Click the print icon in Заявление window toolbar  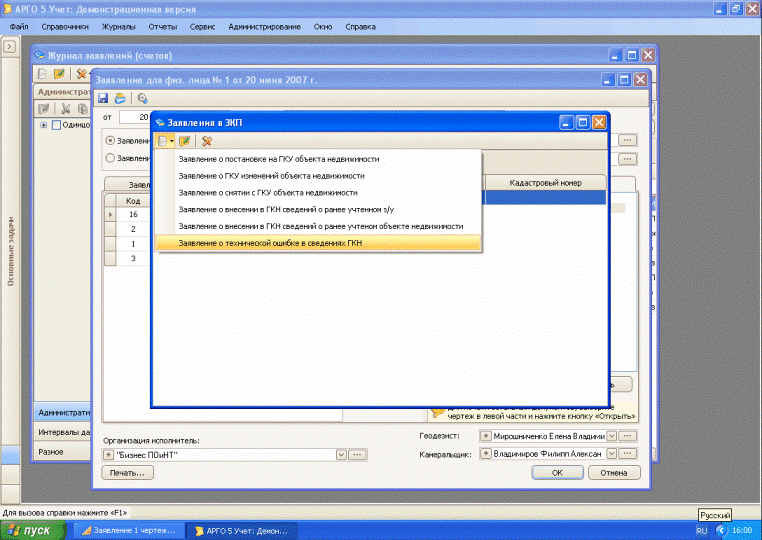pyautogui.click(x=120, y=98)
